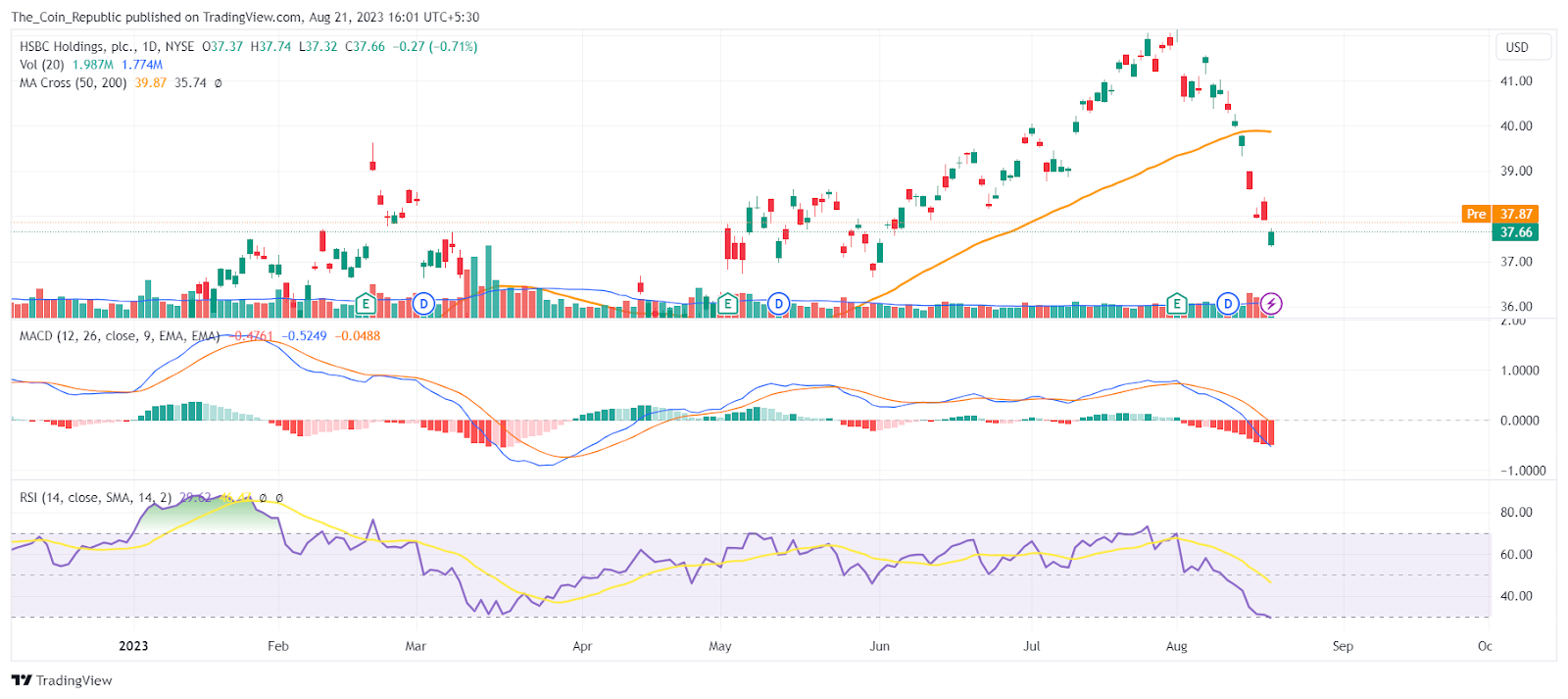Viewport: 1568px width, 699px height.
Task: Click the green 37.66 price label
Action: click(x=1516, y=232)
